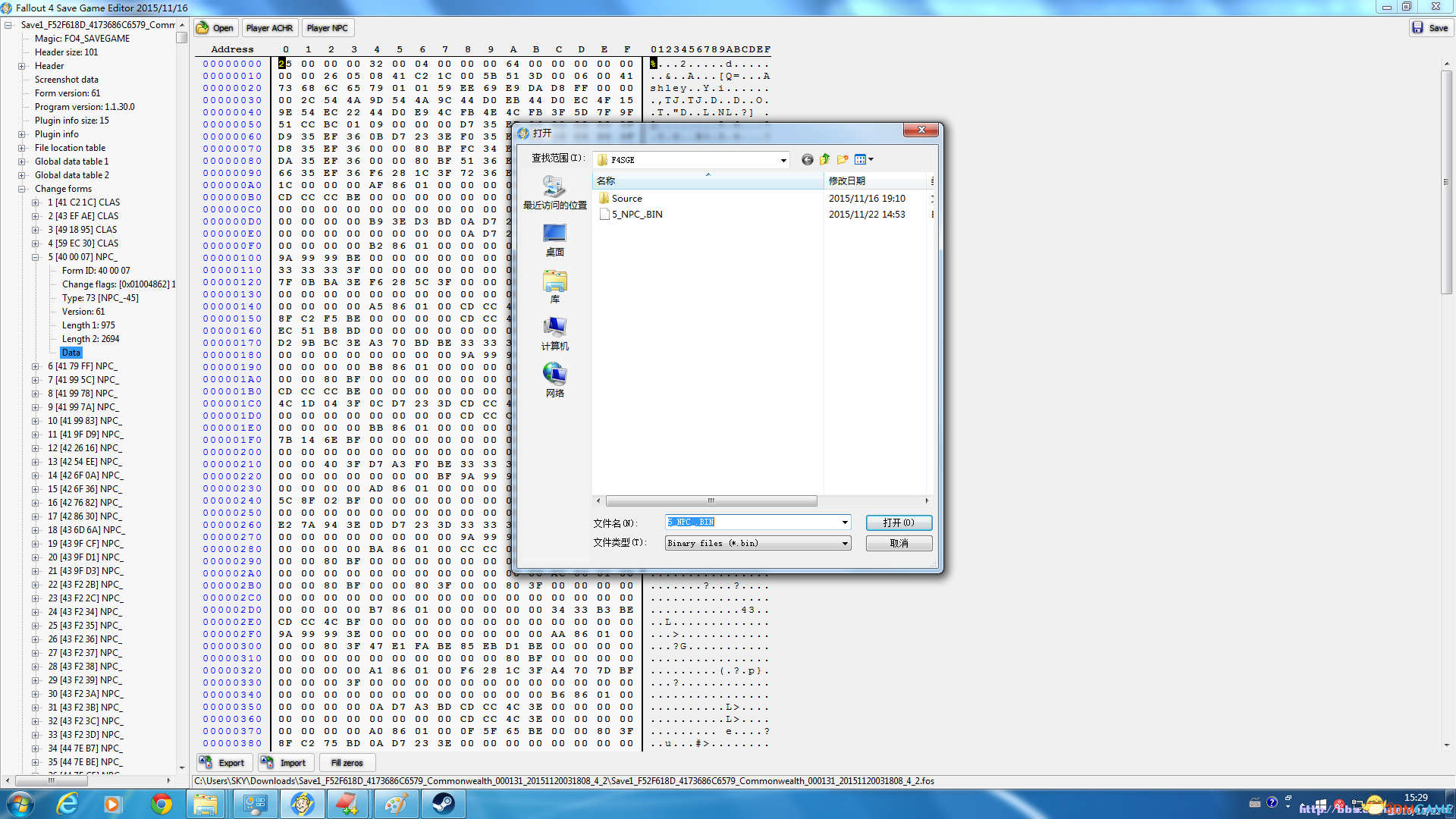Select the Form ID: 40 00 07 entry
This screenshot has width=1456, height=819.
[96, 271]
